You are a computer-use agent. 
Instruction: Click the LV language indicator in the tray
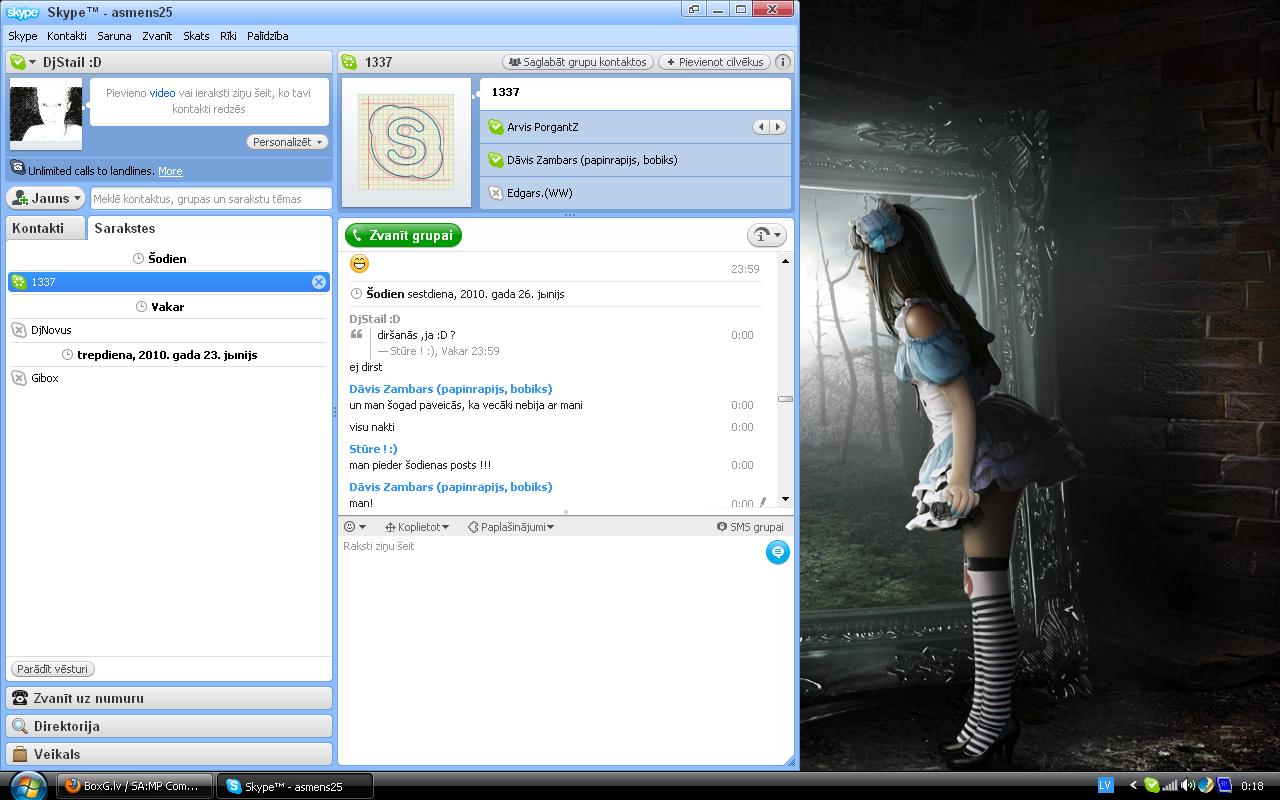[x=1106, y=785]
